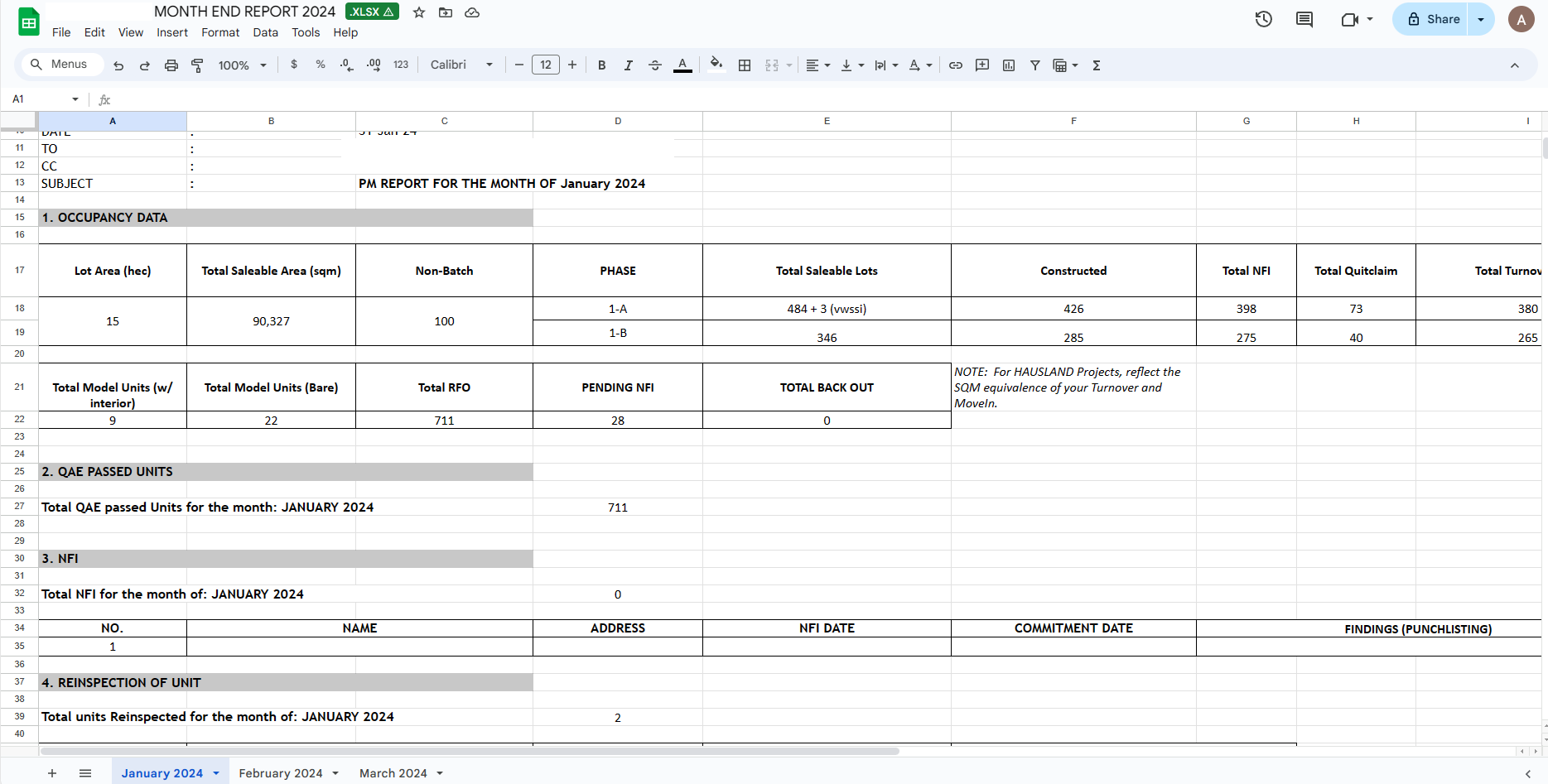Open the Functions sigma menu
This screenshot has height=784, width=1548.
coord(1097,65)
